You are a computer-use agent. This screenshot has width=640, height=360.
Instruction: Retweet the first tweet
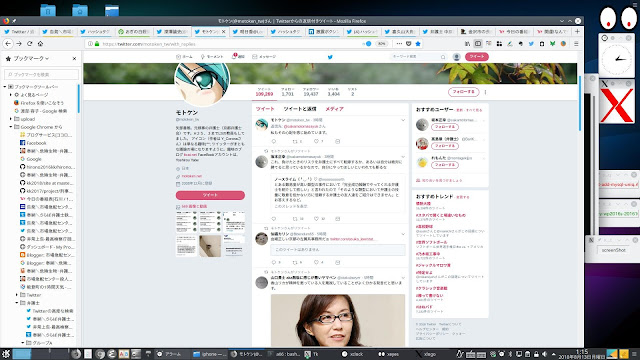[x=295, y=141]
